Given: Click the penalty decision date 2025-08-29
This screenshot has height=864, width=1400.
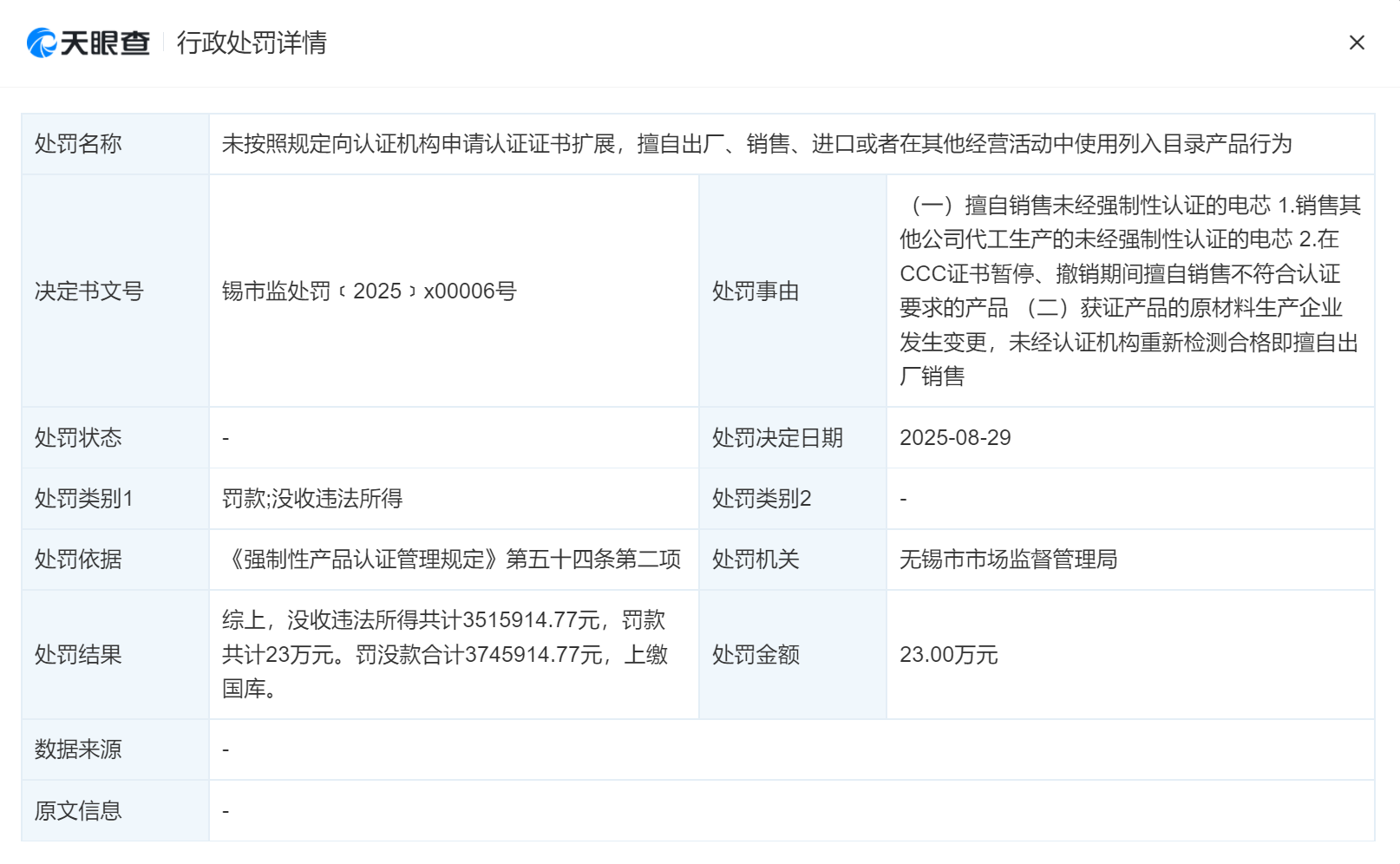Looking at the screenshot, I should [955, 438].
